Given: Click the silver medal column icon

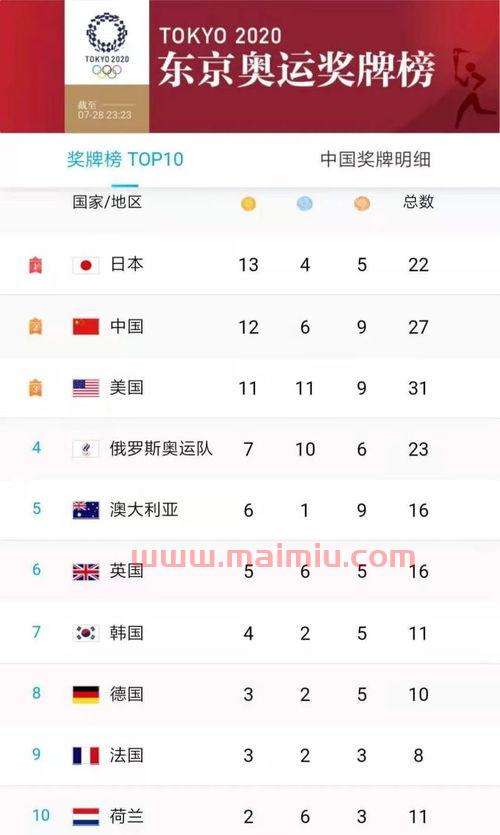Looking at the screenshot, I should click(x=305, y=203).
